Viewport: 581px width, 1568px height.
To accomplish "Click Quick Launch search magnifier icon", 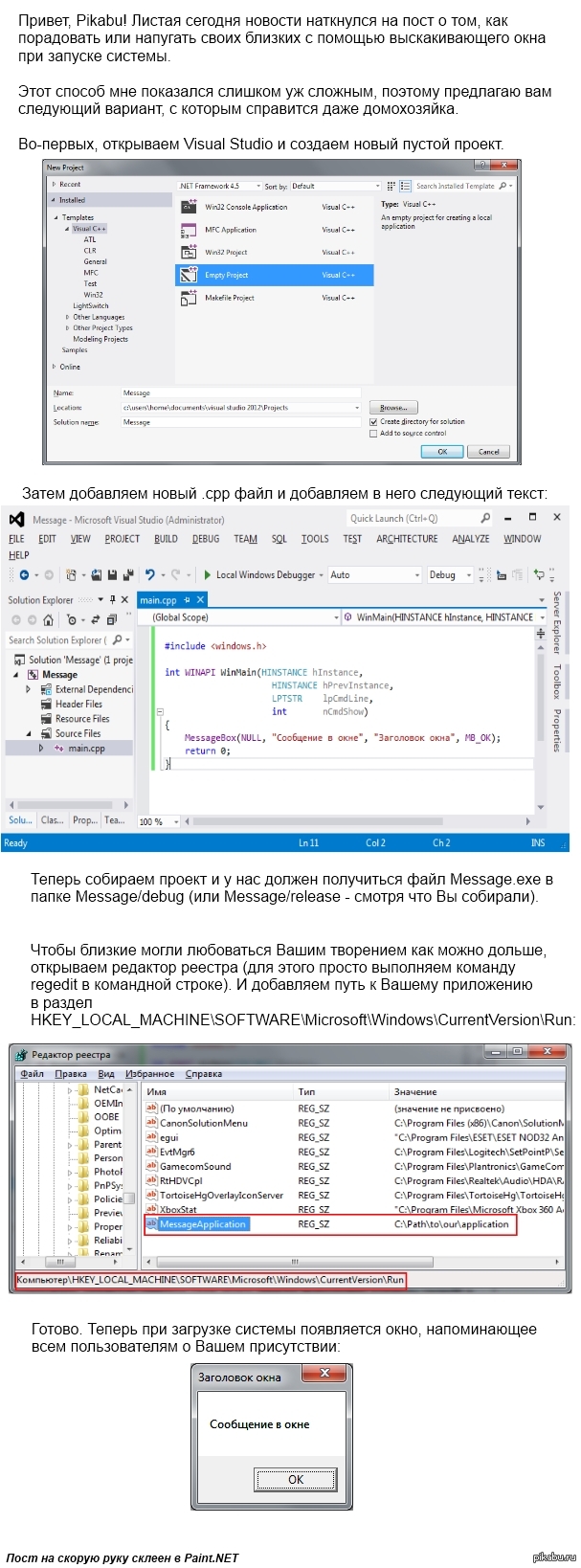I will (x=485, y=518).
